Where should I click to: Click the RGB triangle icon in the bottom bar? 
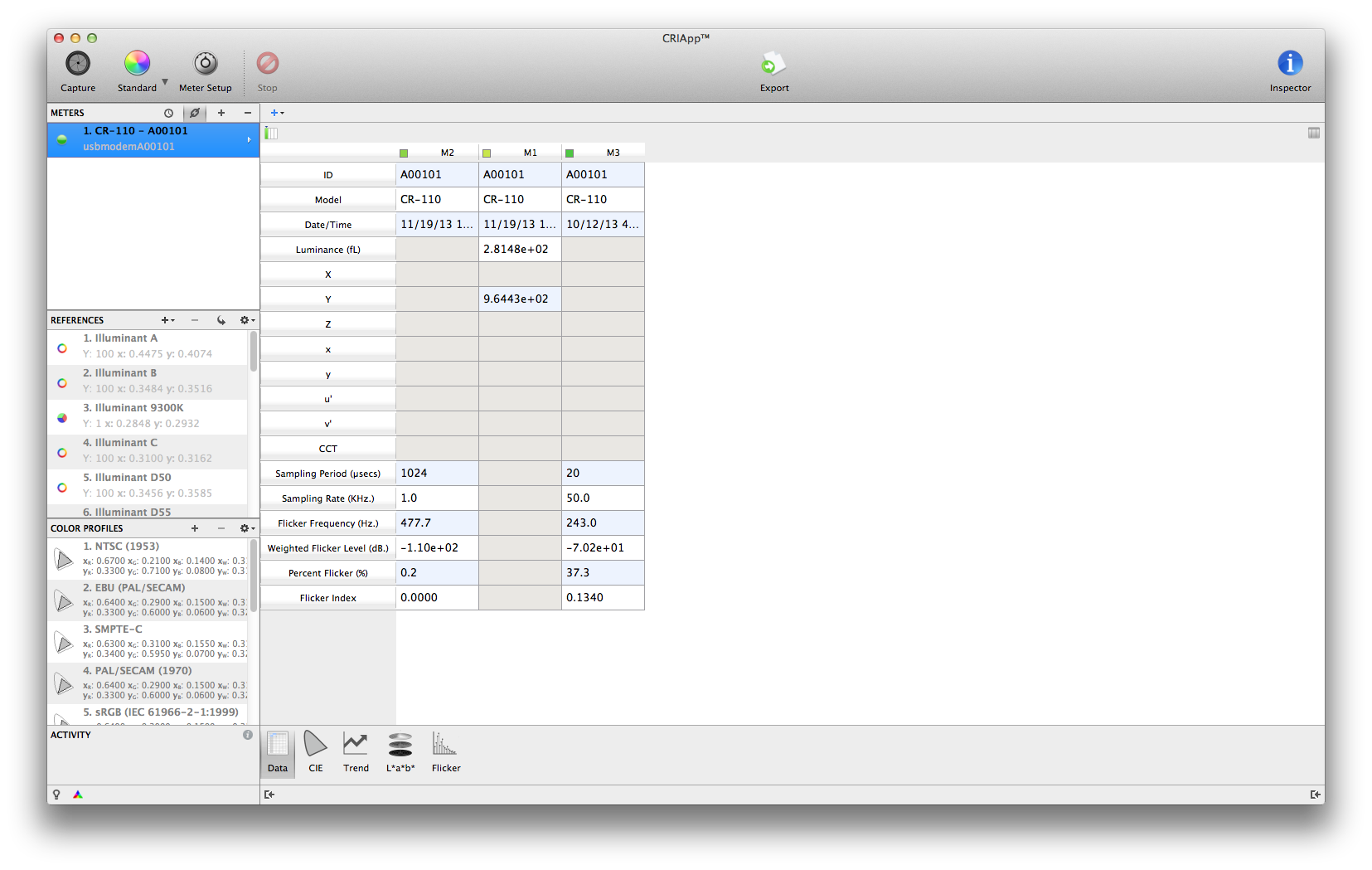78,795
